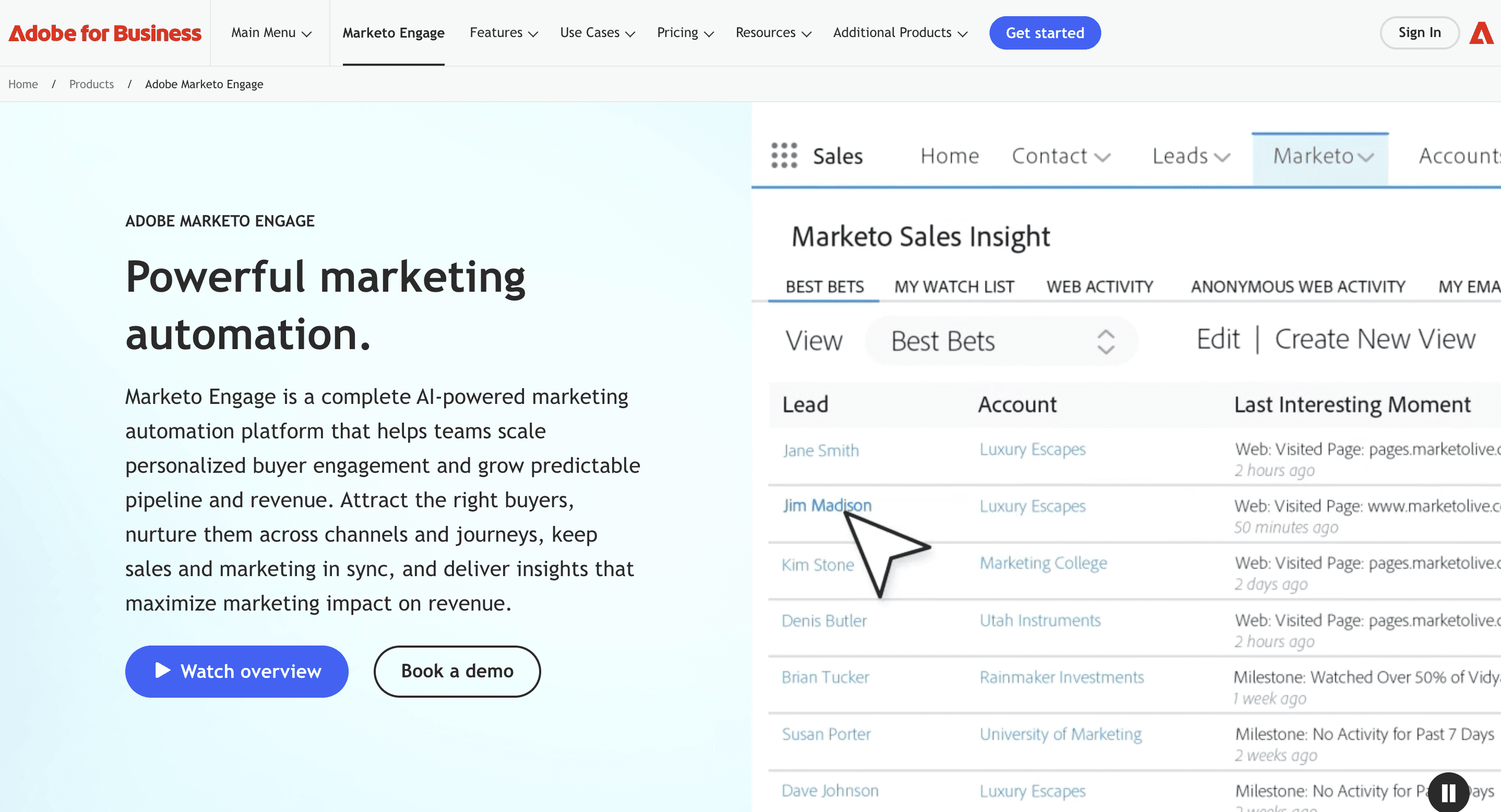Open the Leads dropdown in the Sales nav
The width and height of the screenshot is (1501, 812).
(1190, 156)
